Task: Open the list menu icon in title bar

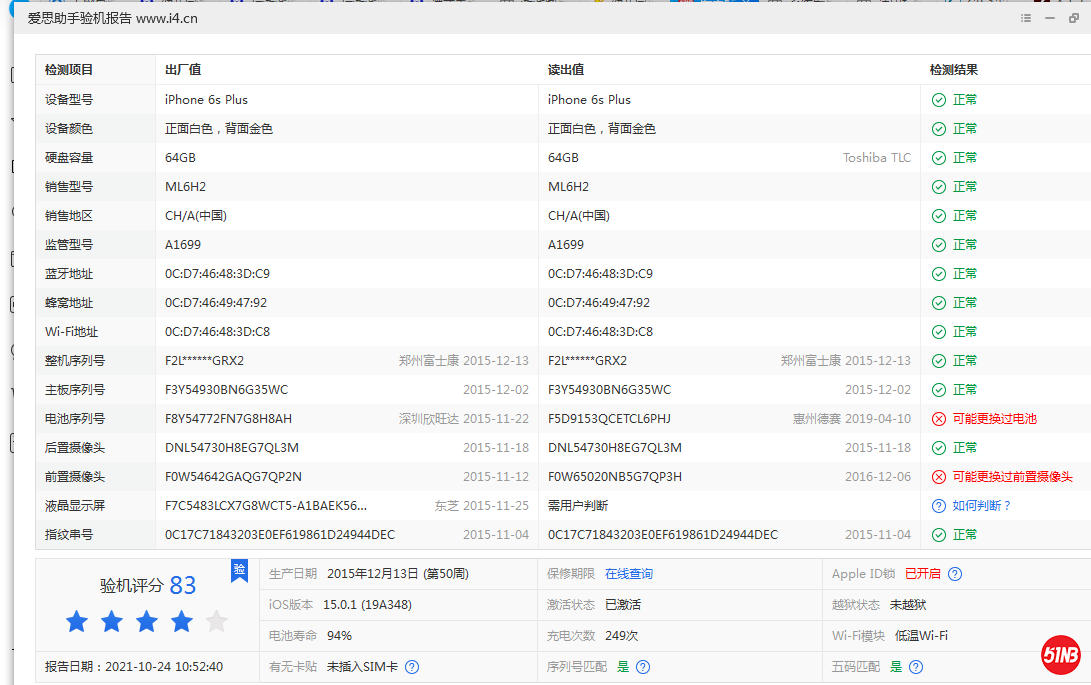Action: pos(1025,18)
